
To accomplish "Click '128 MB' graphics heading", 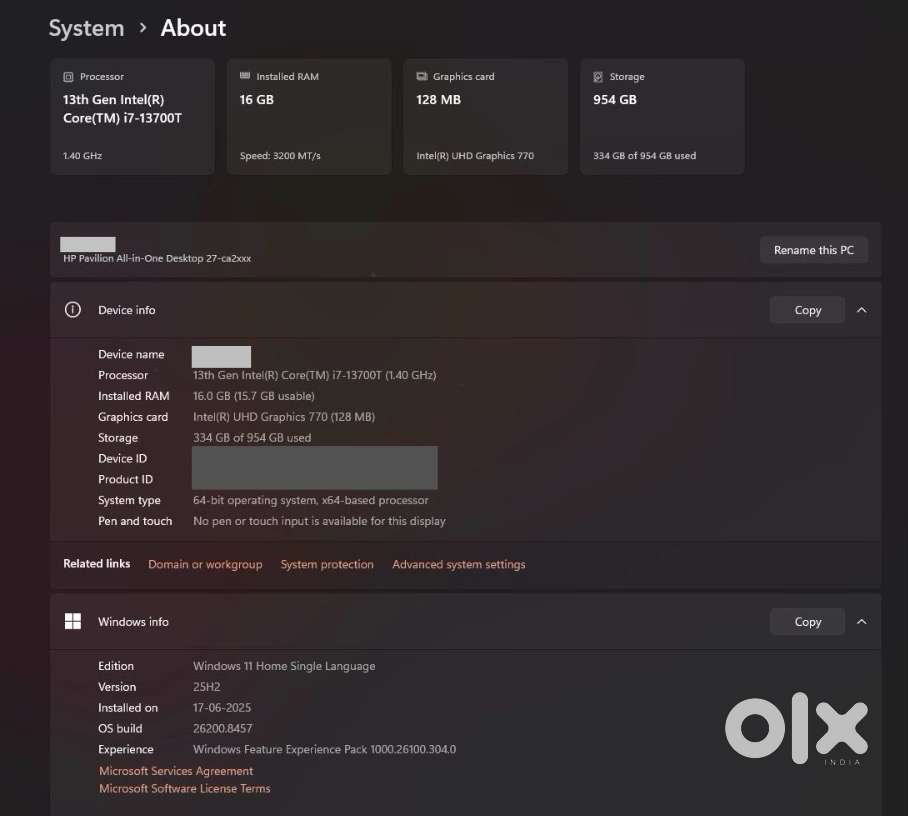I will (438, 100).
